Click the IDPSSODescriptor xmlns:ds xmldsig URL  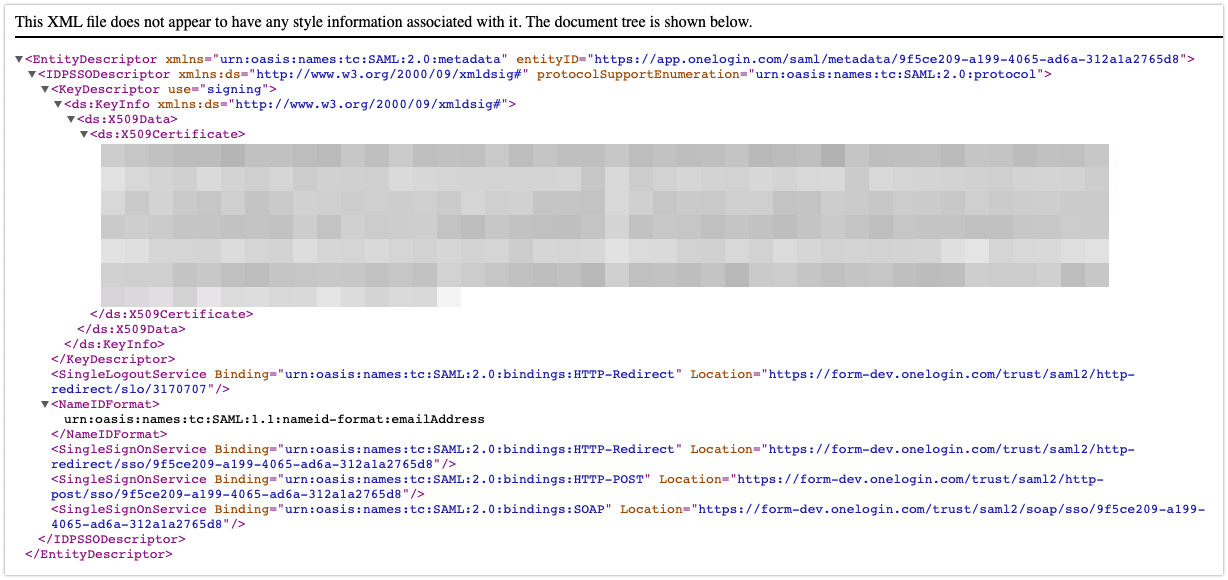tap(391, 75)
